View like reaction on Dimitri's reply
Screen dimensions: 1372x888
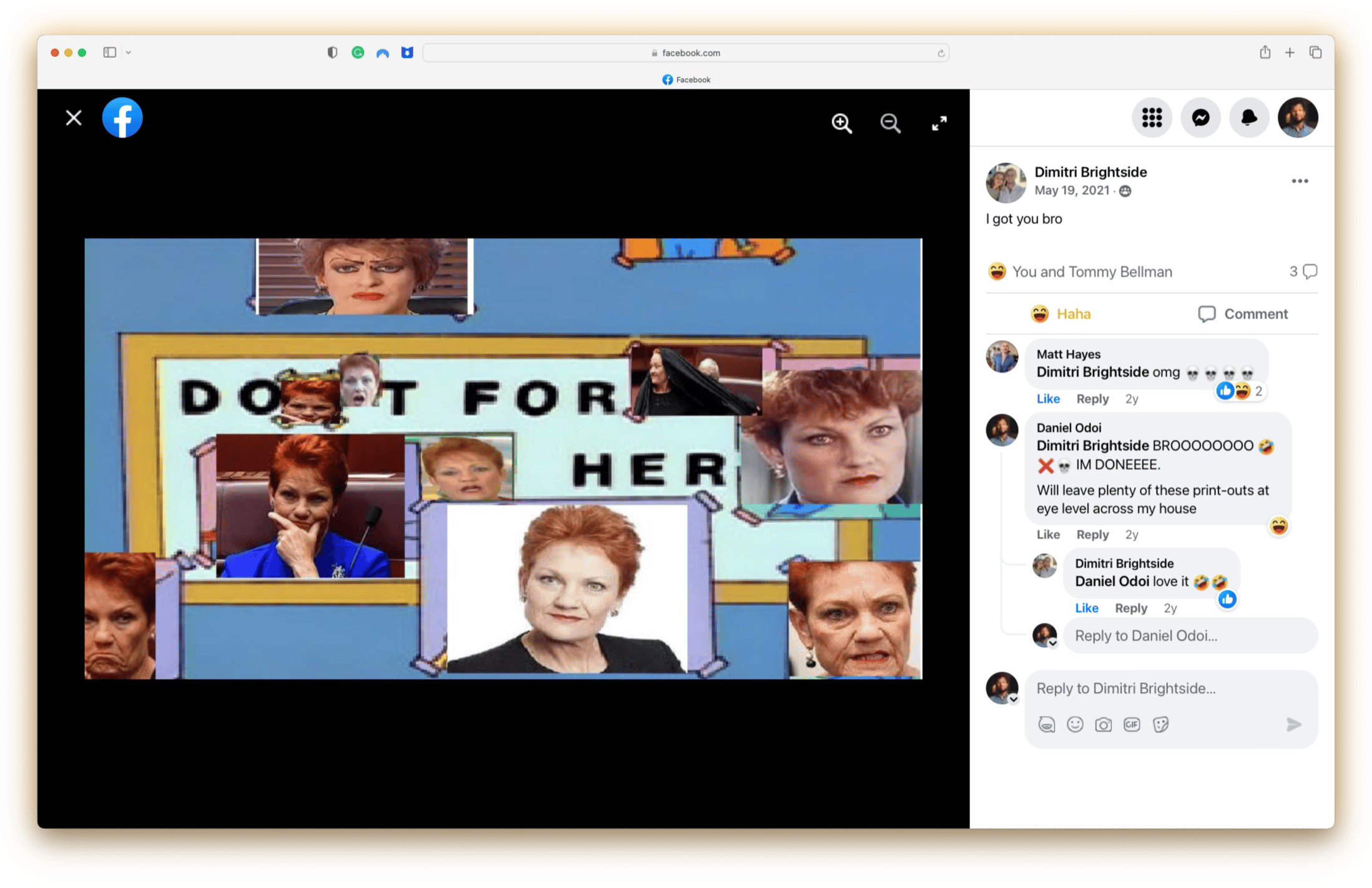click(x=1227, y=600)
